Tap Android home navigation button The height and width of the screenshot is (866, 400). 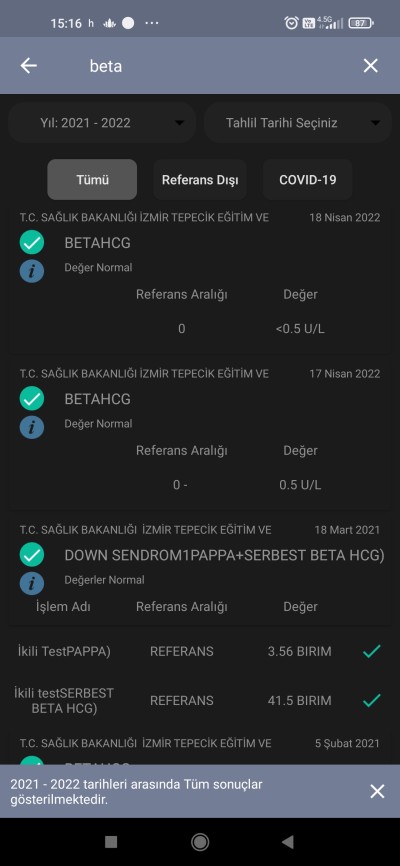pos(200,842)
